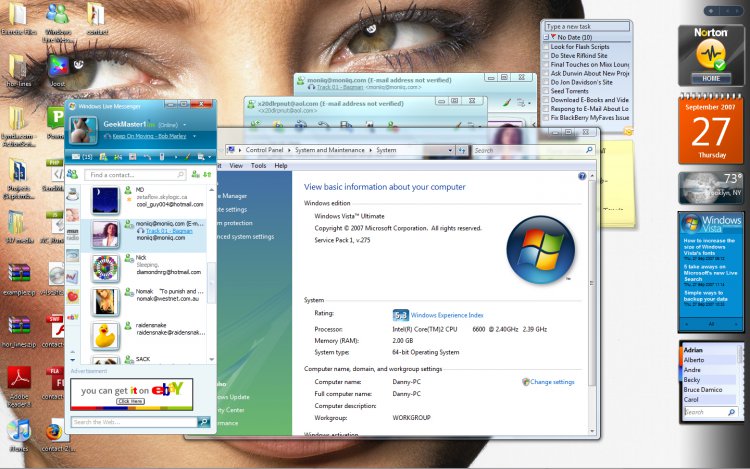Open the address bar history dropdown
The image size is (750, 469).
pos(450,150)
